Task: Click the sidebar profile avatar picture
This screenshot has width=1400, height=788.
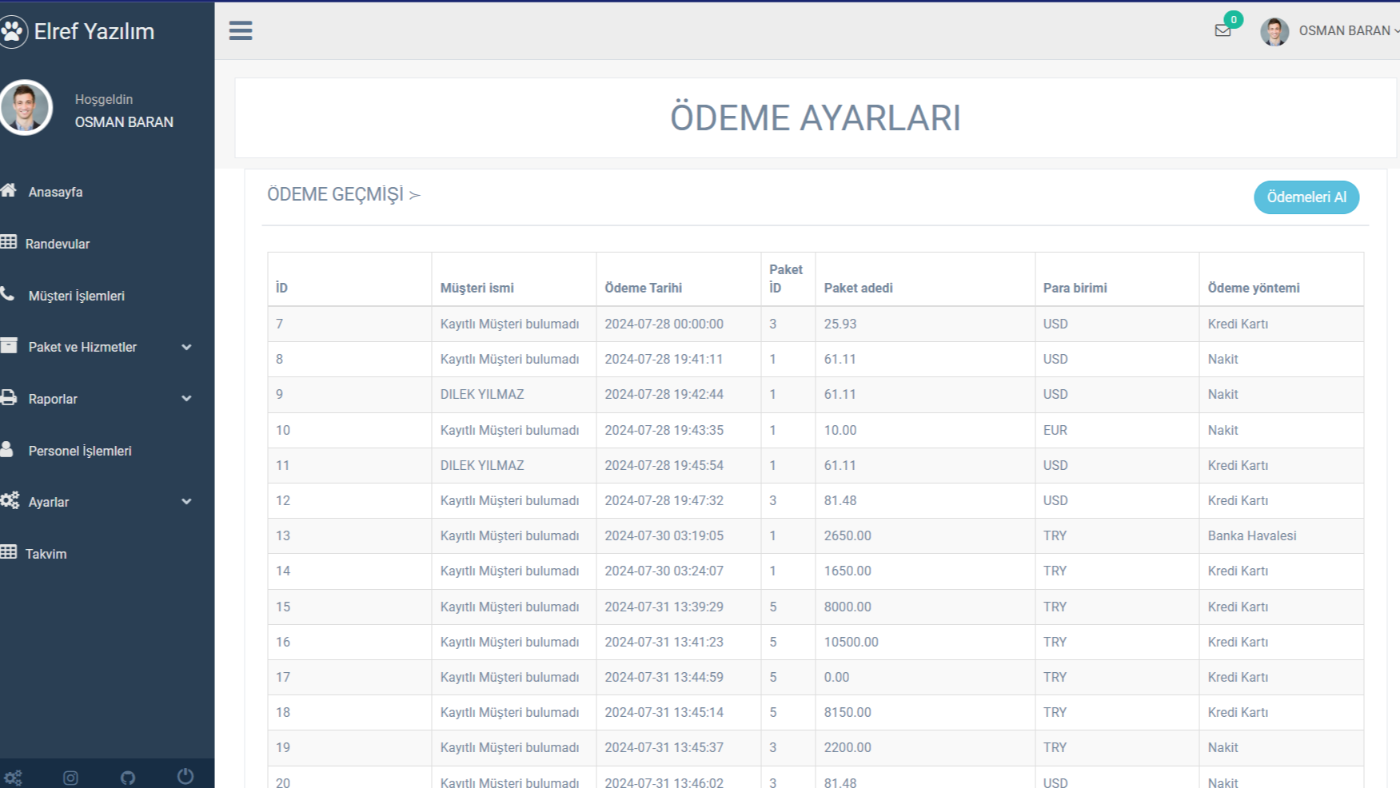Action: tap(26, 108)
